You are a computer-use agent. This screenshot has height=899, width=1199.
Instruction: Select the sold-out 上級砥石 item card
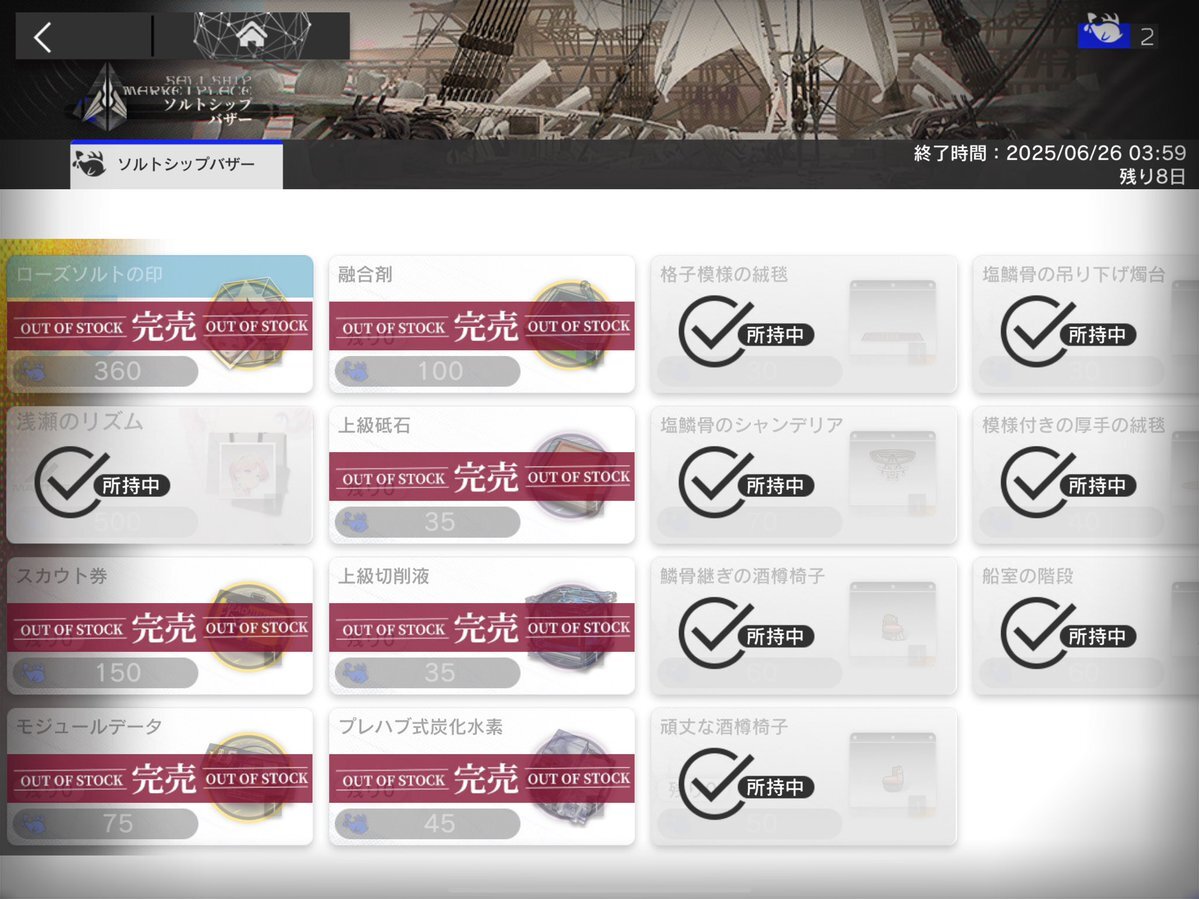[482, 475]
